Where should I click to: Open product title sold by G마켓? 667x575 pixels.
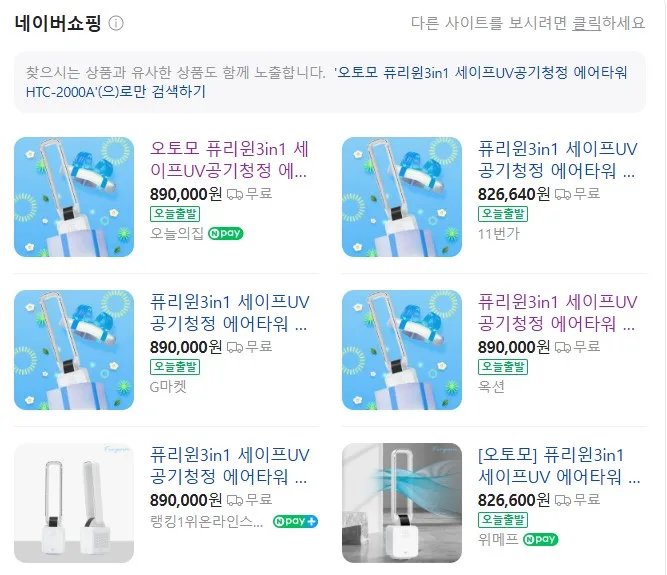coord(230,313)
